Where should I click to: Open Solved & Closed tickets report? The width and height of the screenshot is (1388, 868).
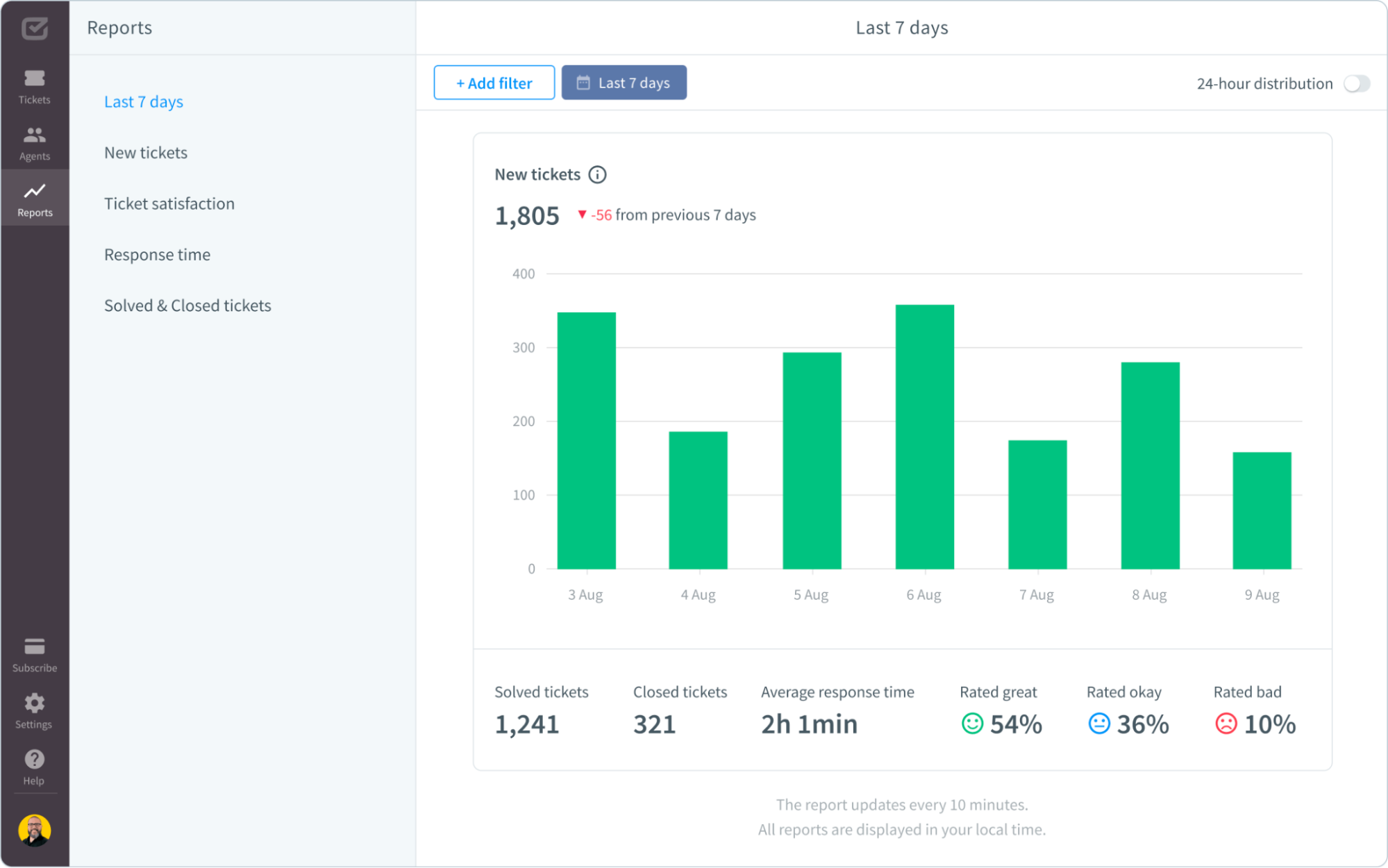187,306
